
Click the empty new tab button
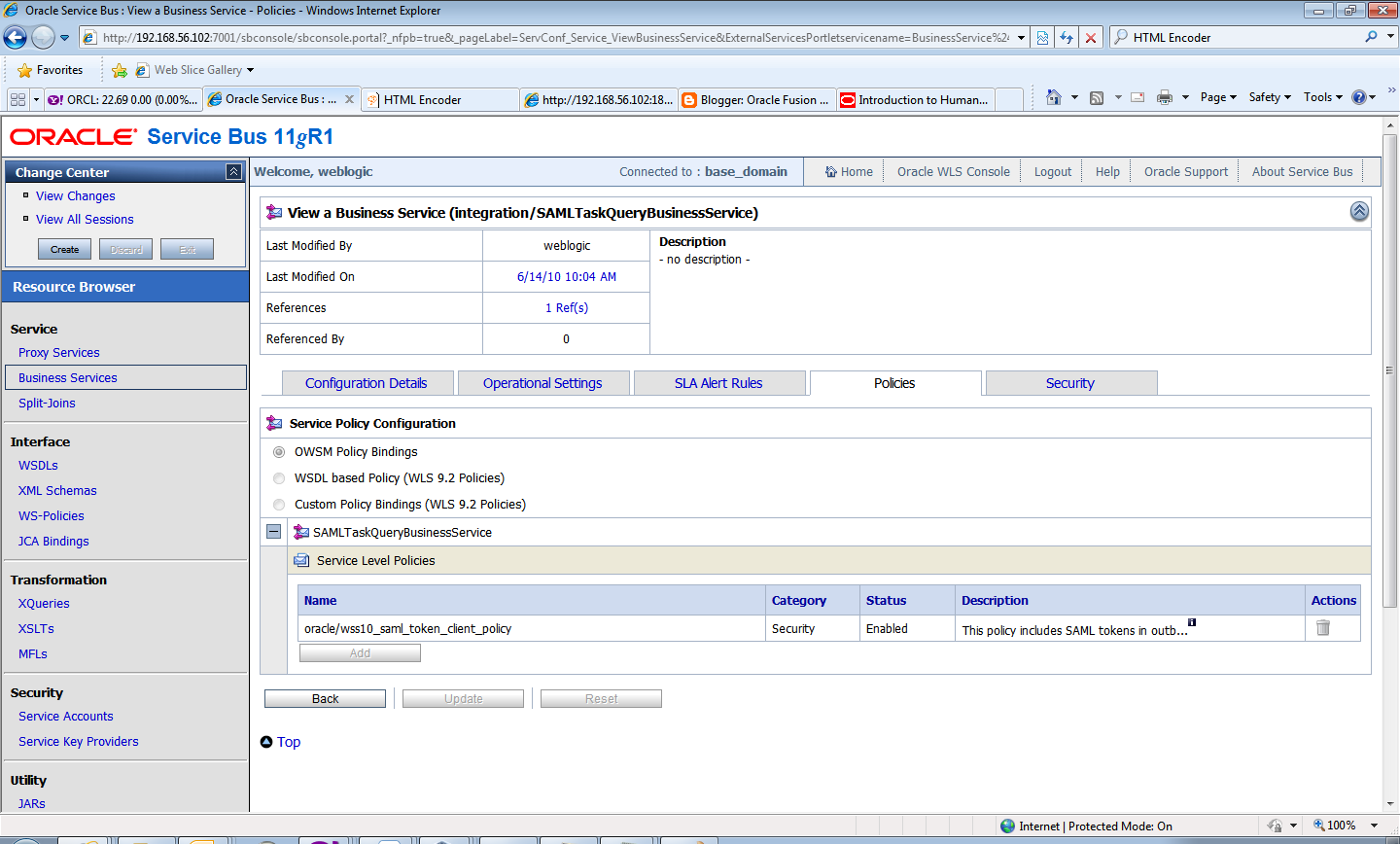(x=1009, y=99)
